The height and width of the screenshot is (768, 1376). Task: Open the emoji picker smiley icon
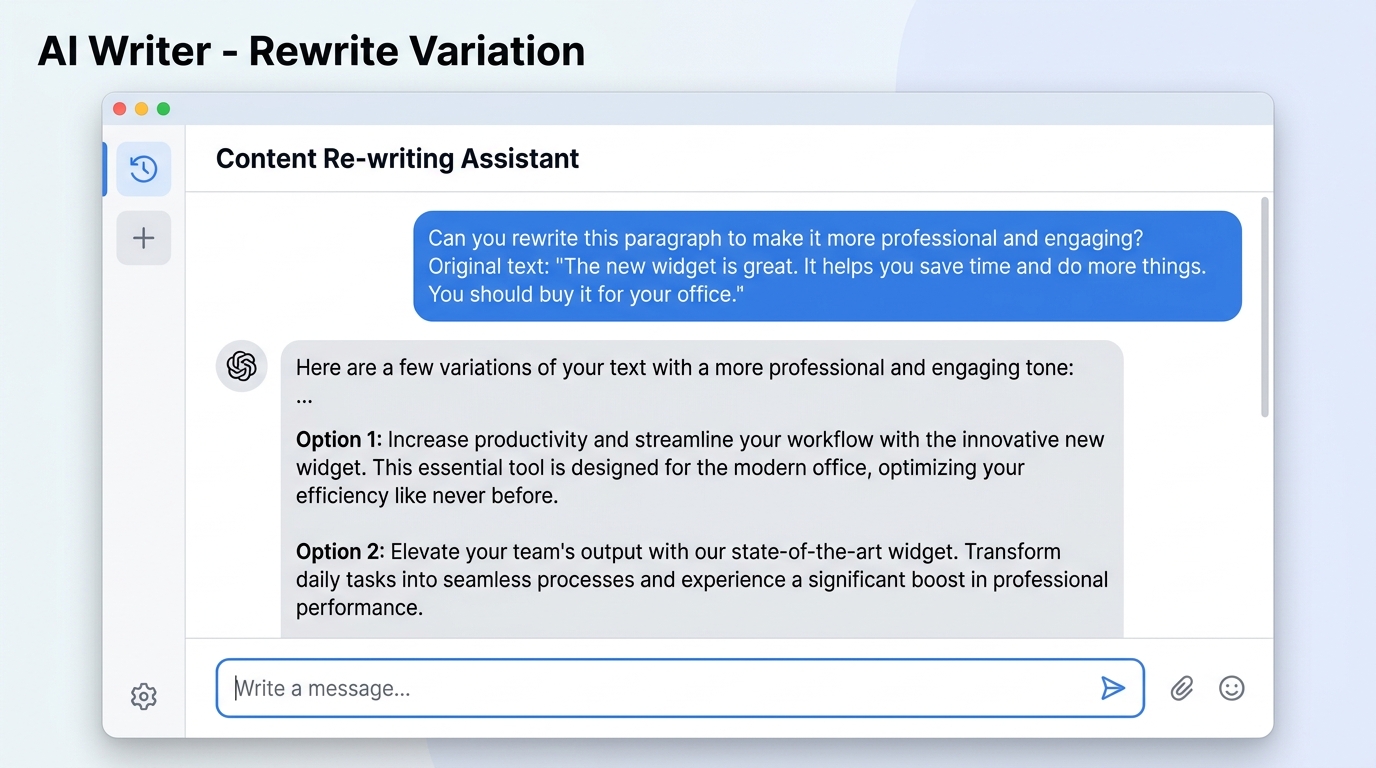pyautogui.click(x=1232, y=688)
